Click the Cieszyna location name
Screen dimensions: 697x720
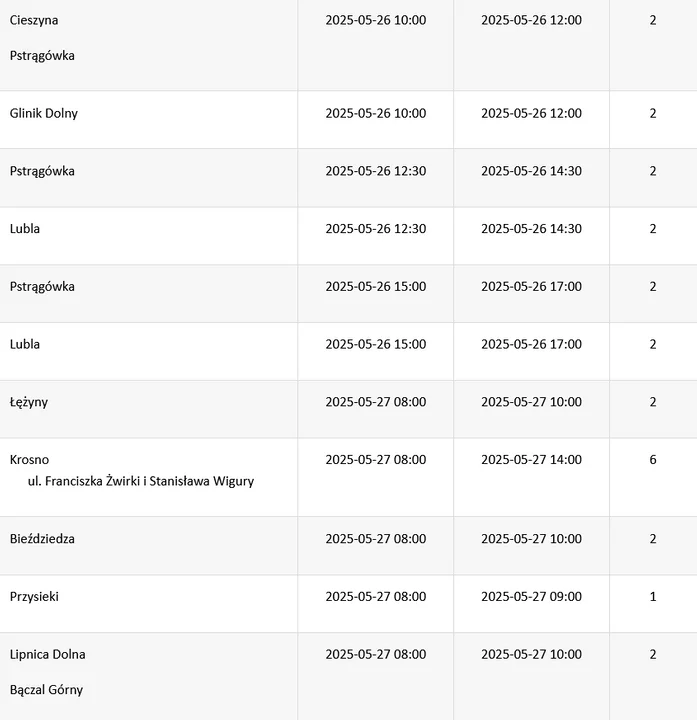[34, 20]
